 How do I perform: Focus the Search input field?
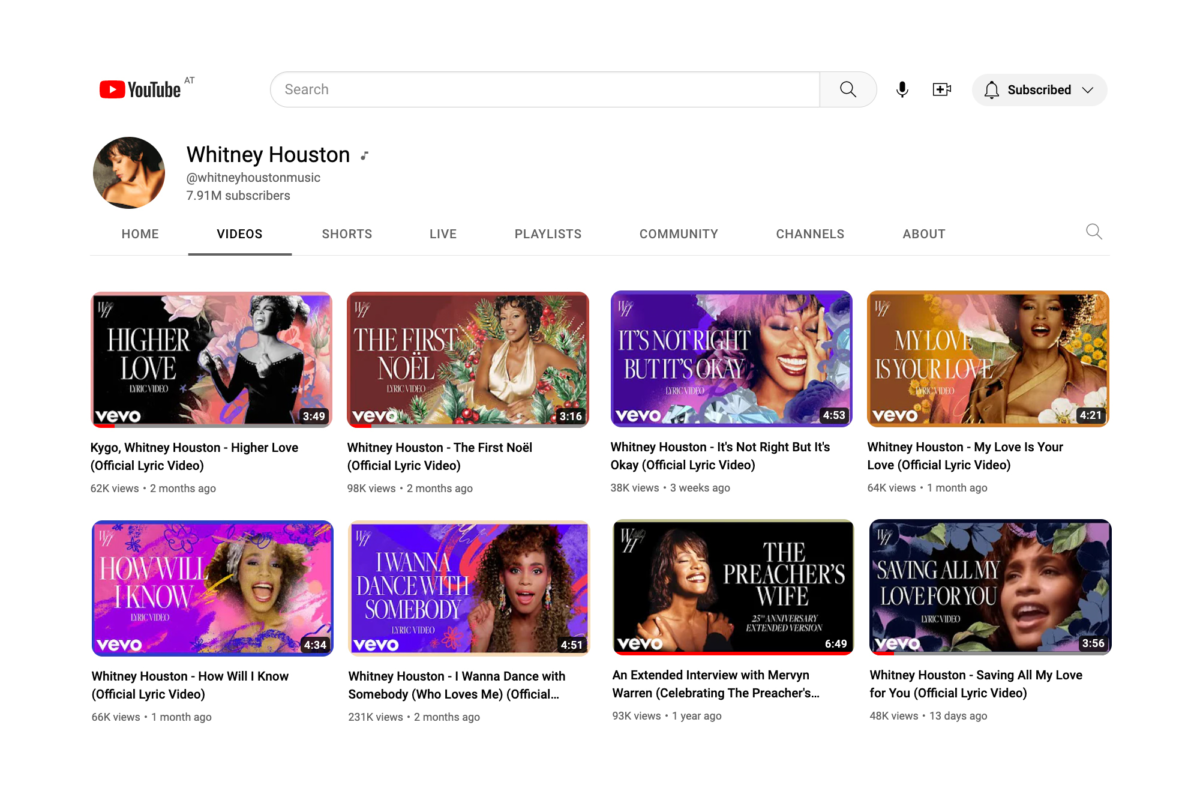(545, 89)
